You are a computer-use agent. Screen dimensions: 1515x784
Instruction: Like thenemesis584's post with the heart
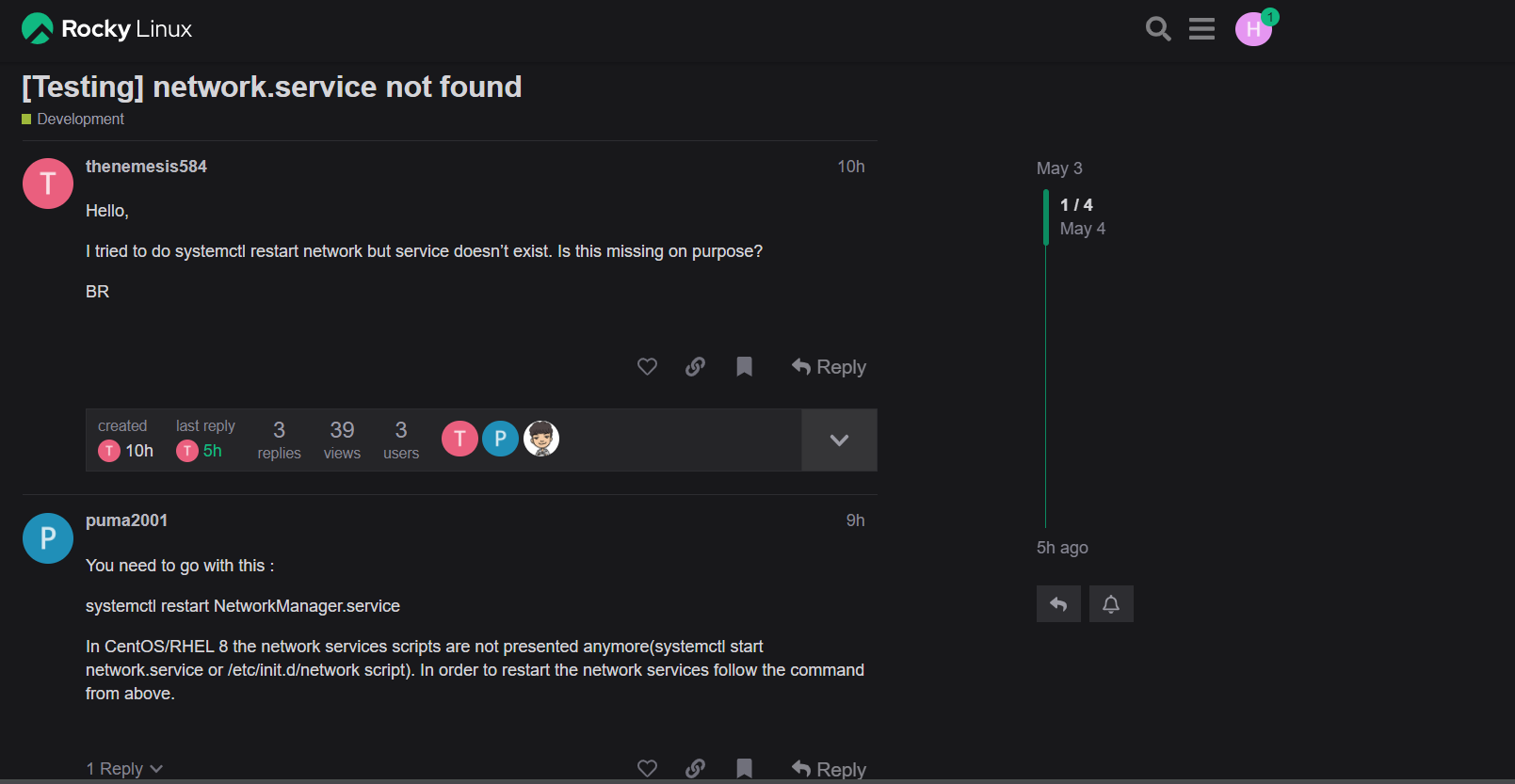(x=647, y=366)
